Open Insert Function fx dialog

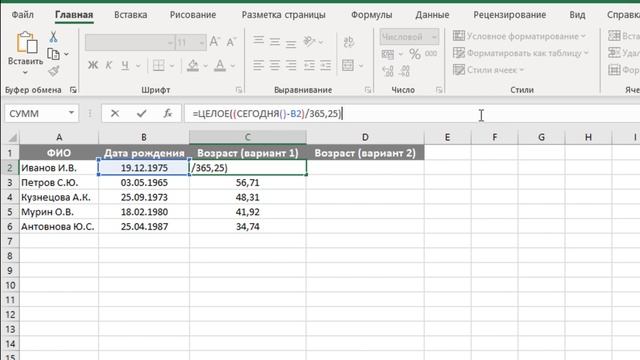(167, 113)
